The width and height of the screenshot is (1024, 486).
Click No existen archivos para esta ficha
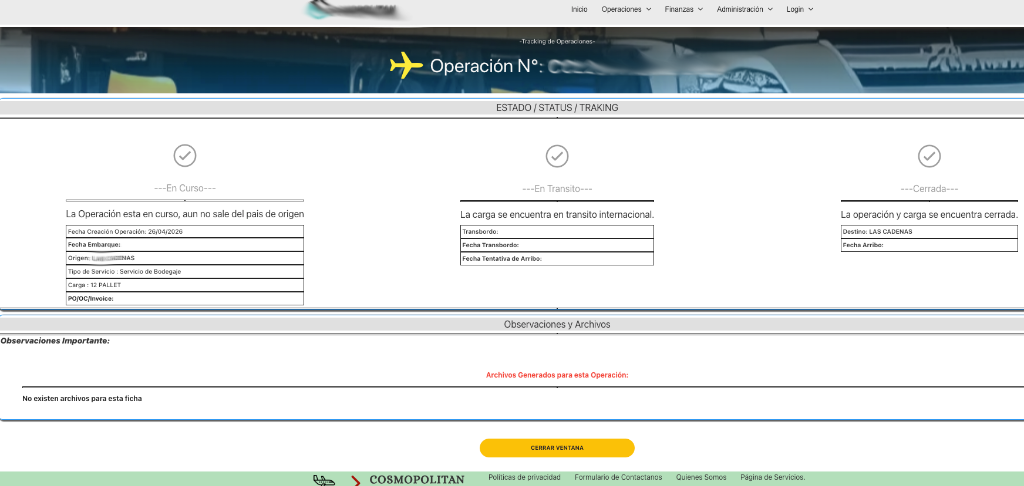click(82, 398)
